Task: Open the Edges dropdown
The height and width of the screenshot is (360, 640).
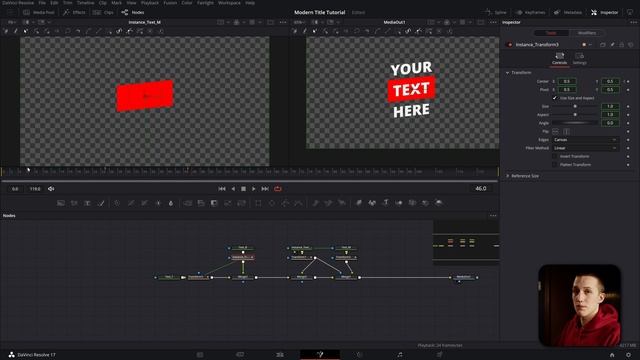Action: coord(585,140)
